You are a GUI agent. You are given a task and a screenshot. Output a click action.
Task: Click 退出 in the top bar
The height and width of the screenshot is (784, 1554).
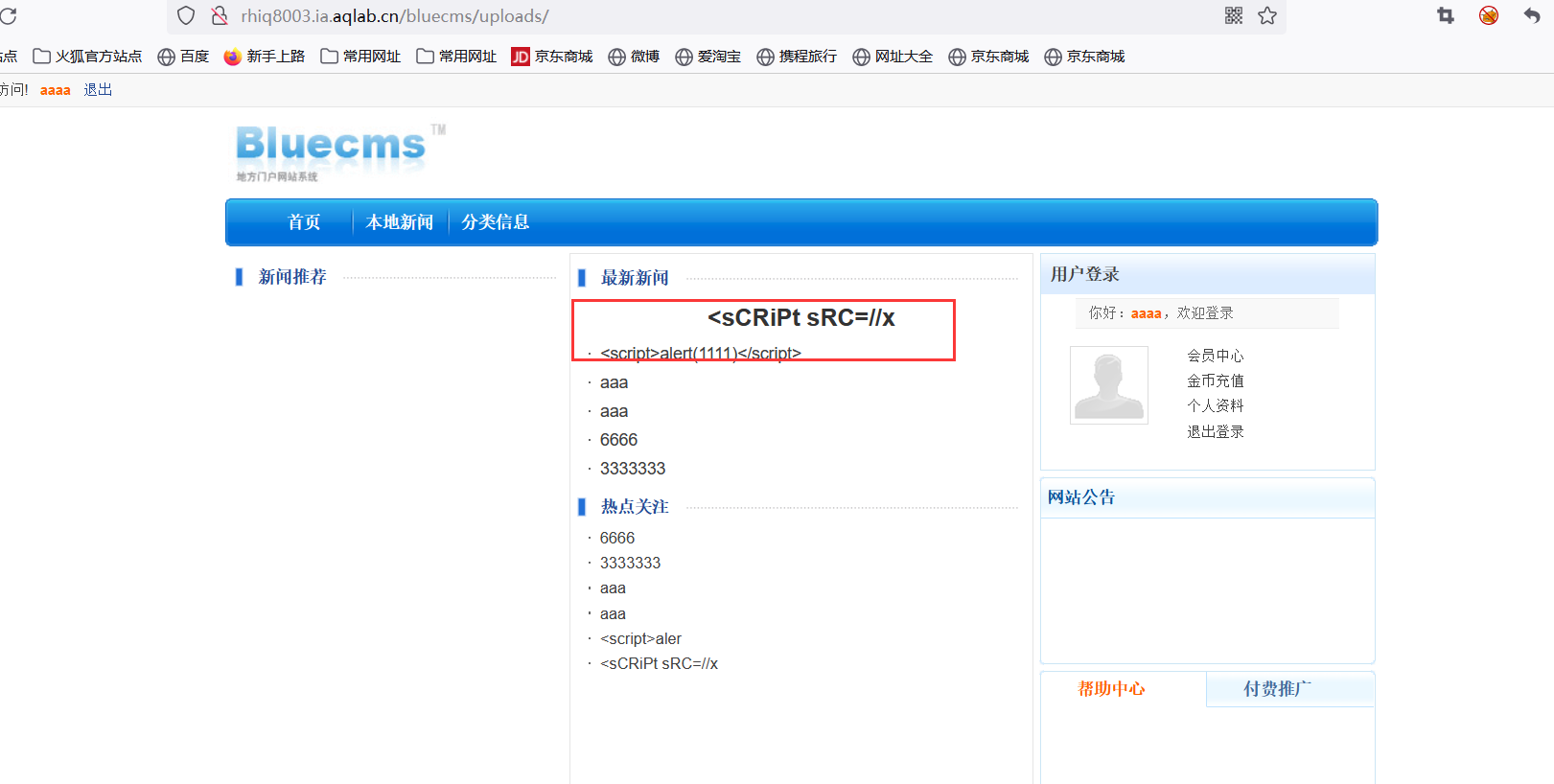tap(98, 90)
